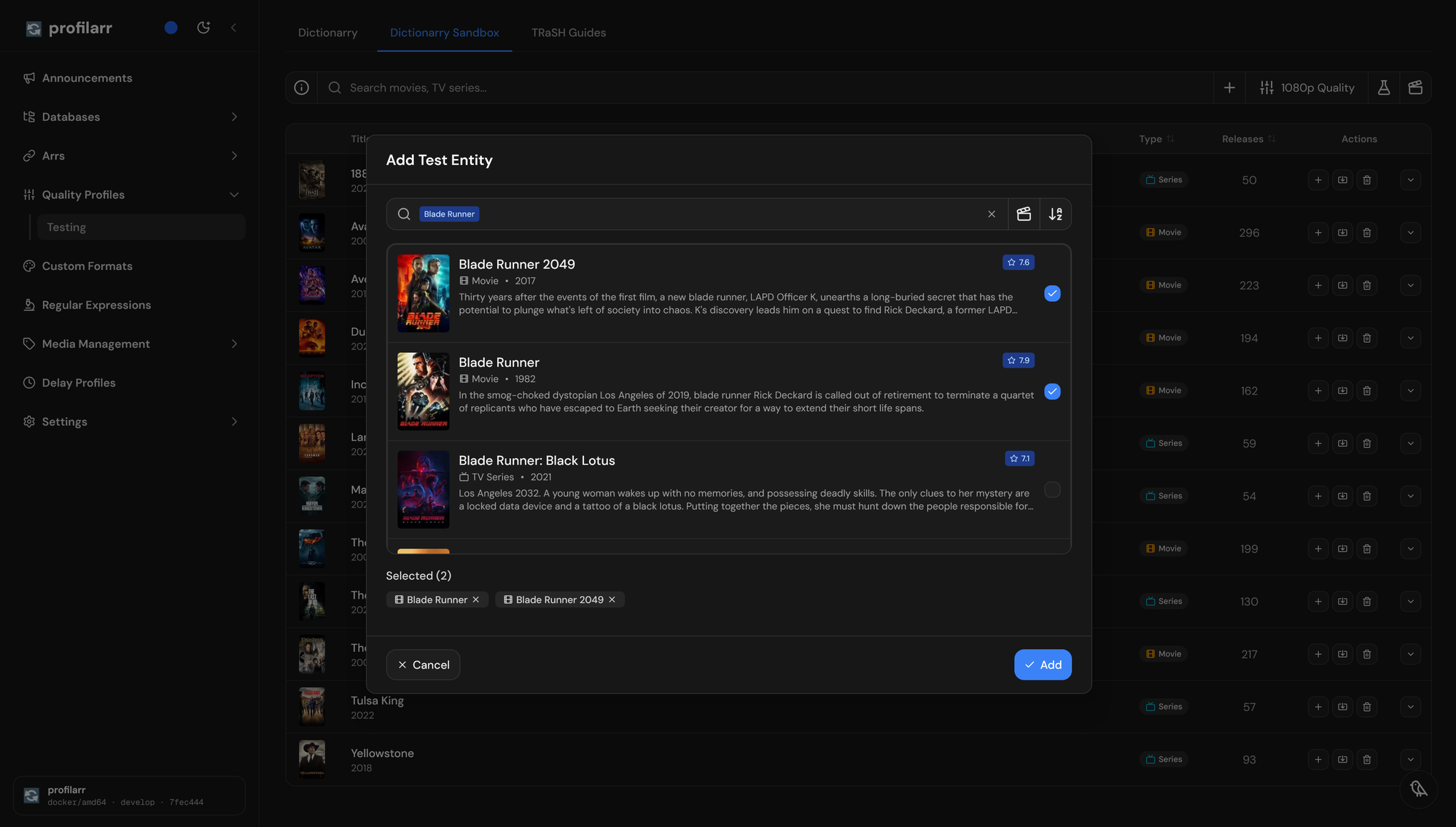Image resolution: width=1456 pixels, height=827 pixels.
Task: Click the clapperboard icon in top toolbar
Action: pos(1415,88)
